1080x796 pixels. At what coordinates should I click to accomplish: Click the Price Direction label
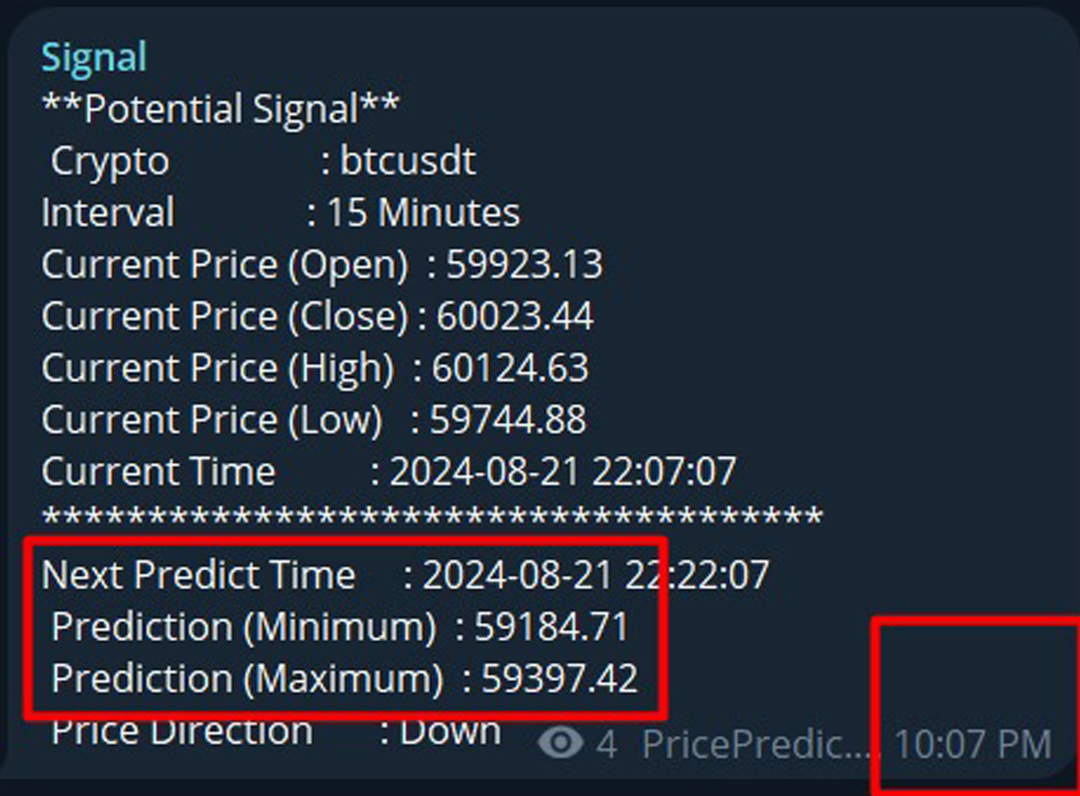tap(182, 731)
